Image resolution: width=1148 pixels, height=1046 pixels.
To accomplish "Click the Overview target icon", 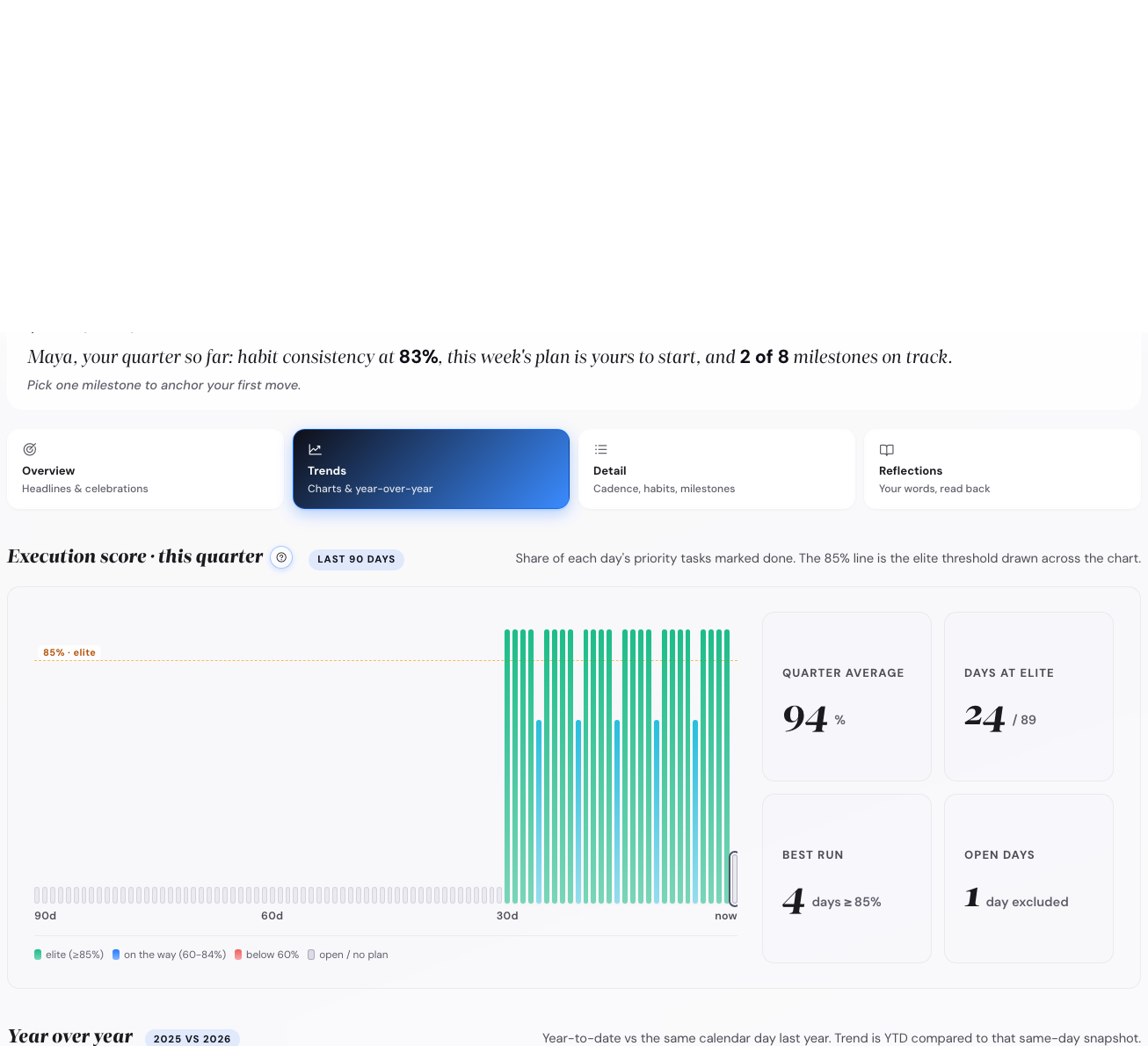I will click(30, 449).
